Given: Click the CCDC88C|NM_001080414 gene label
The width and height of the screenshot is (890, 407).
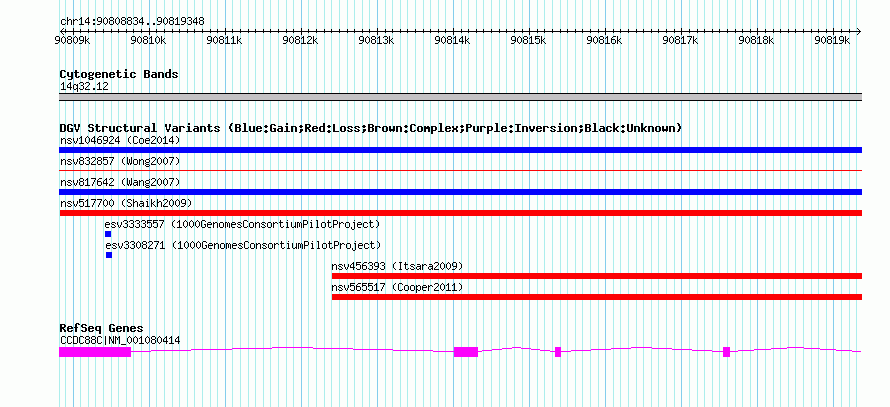Looking at the screenshot, I should [x=120, y=341].
